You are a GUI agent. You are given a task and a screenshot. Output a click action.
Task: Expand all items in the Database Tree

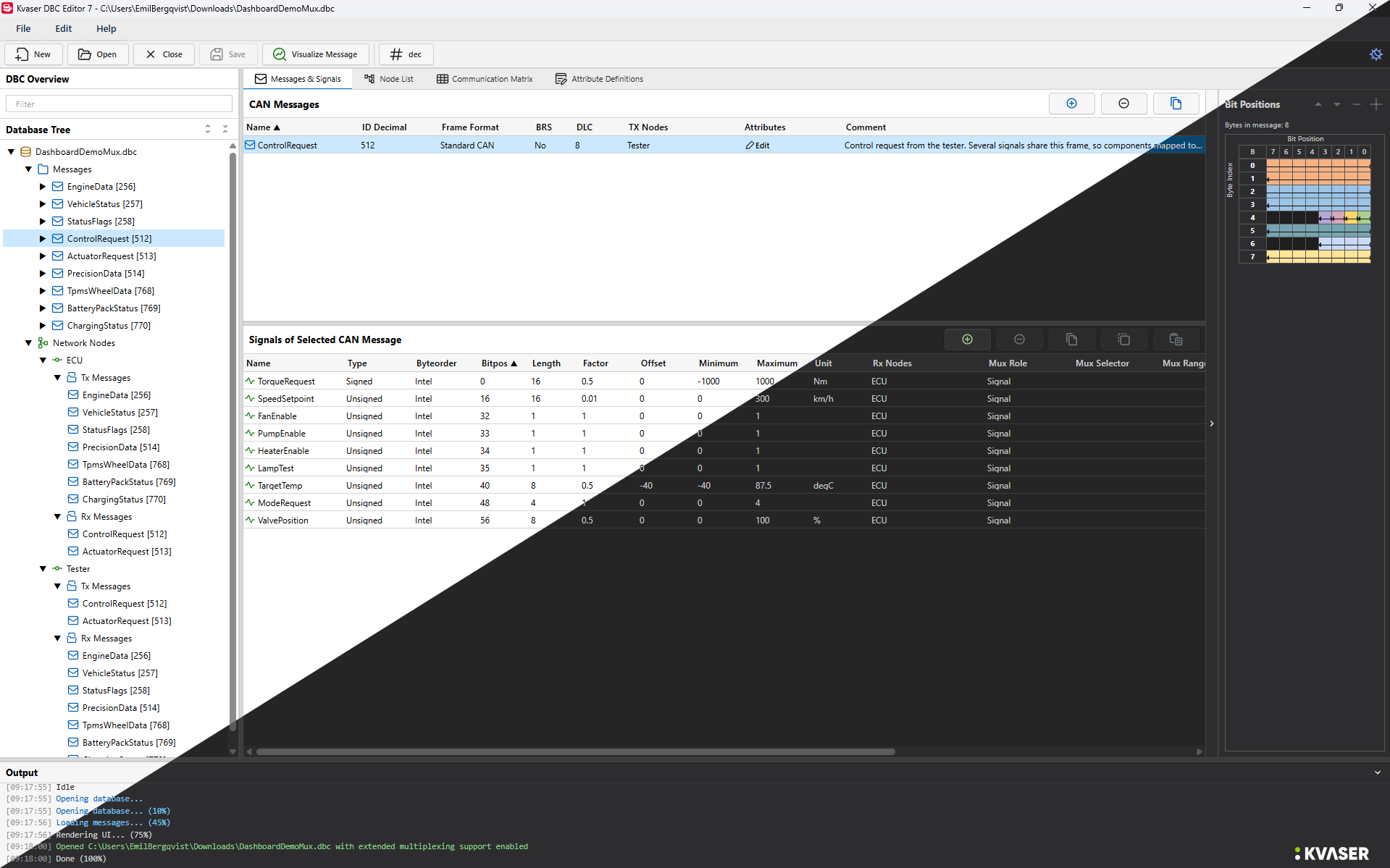coord(208,129)
